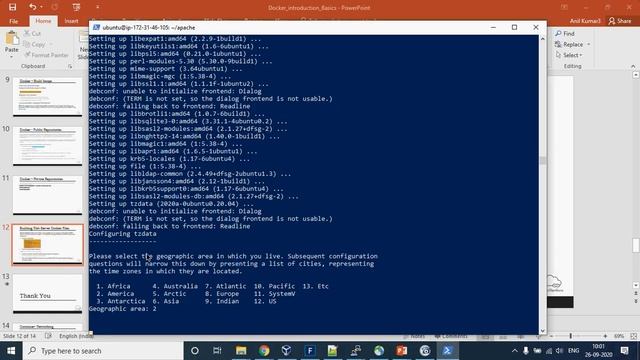Open the Select dropdown in Editing group
640x360 pixels.
pos(569,55)
